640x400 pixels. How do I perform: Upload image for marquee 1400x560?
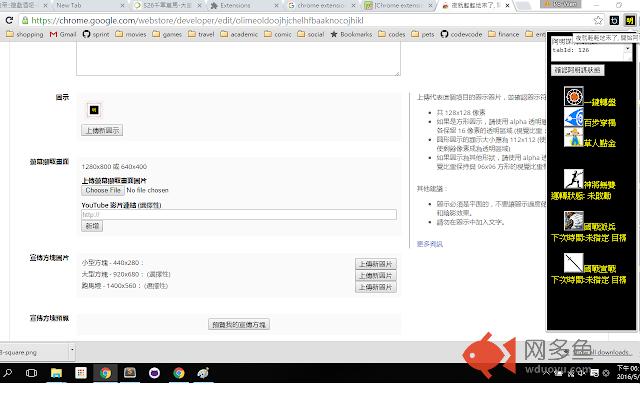pyautogui.click(x=376, y=287)
